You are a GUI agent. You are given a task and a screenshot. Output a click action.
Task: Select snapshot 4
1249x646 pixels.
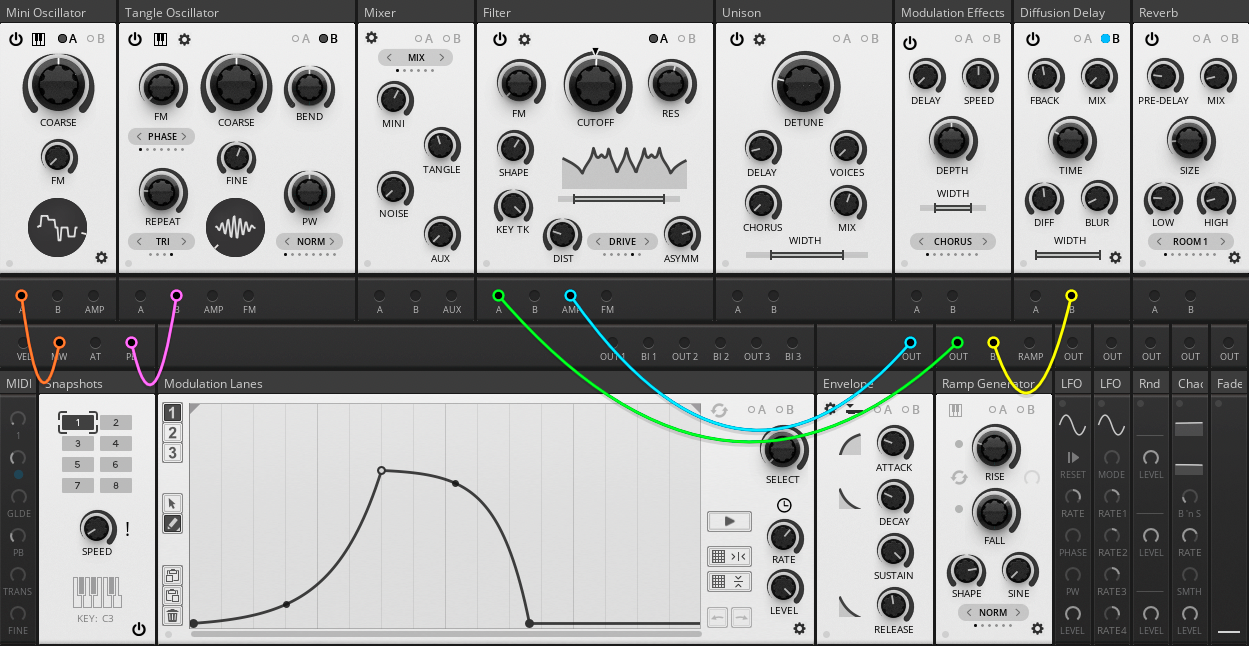pos(116,443)
